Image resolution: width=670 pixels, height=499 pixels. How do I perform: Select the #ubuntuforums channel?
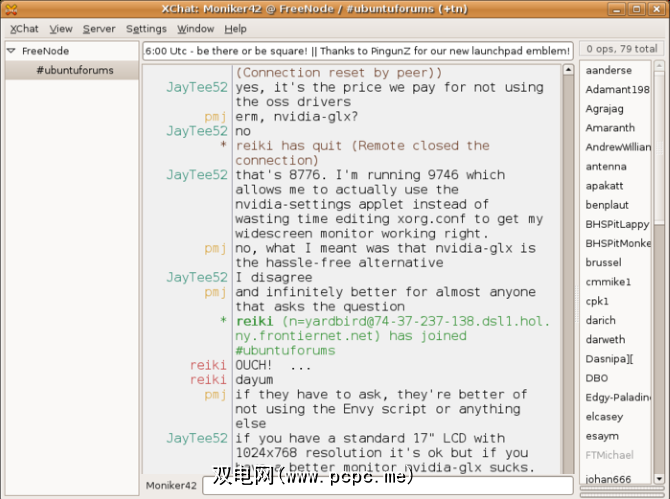point(72,70)
